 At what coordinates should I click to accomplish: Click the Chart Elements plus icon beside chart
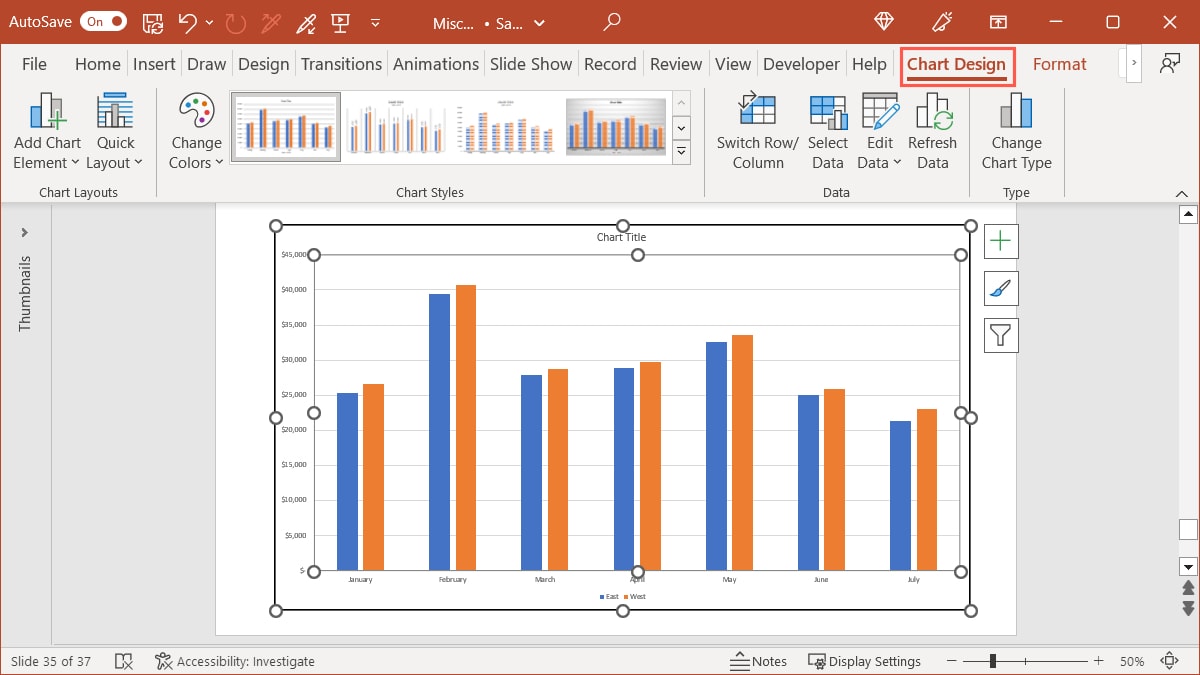pos(1000,240)
